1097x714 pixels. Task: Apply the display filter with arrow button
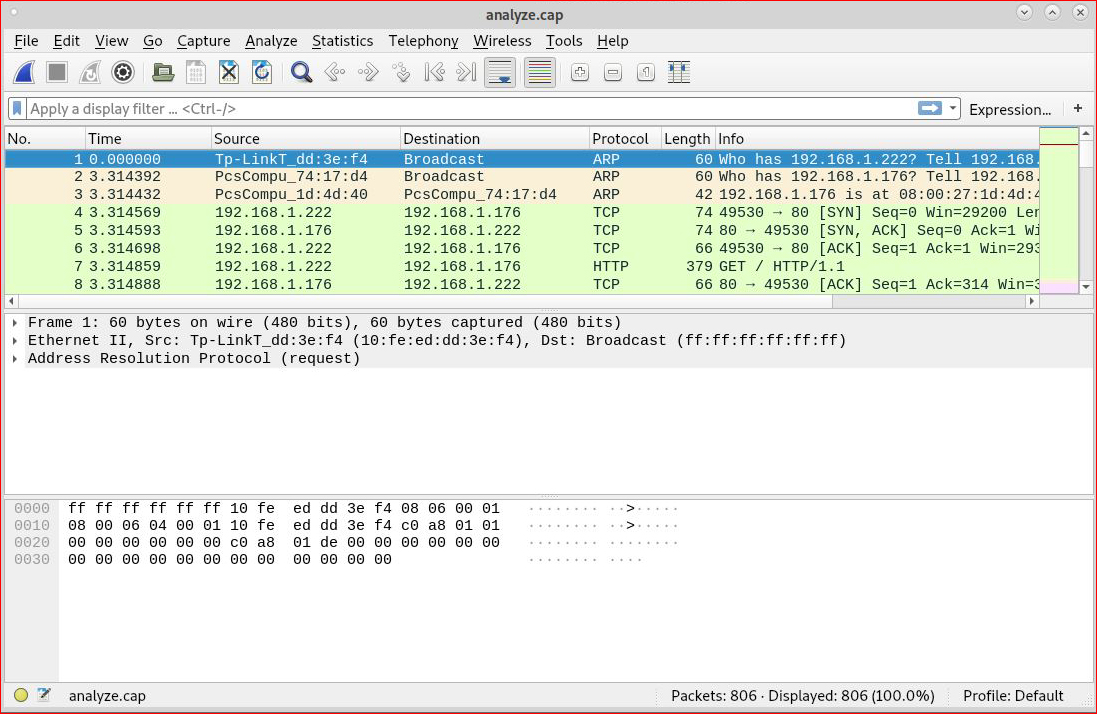point(930,108)
